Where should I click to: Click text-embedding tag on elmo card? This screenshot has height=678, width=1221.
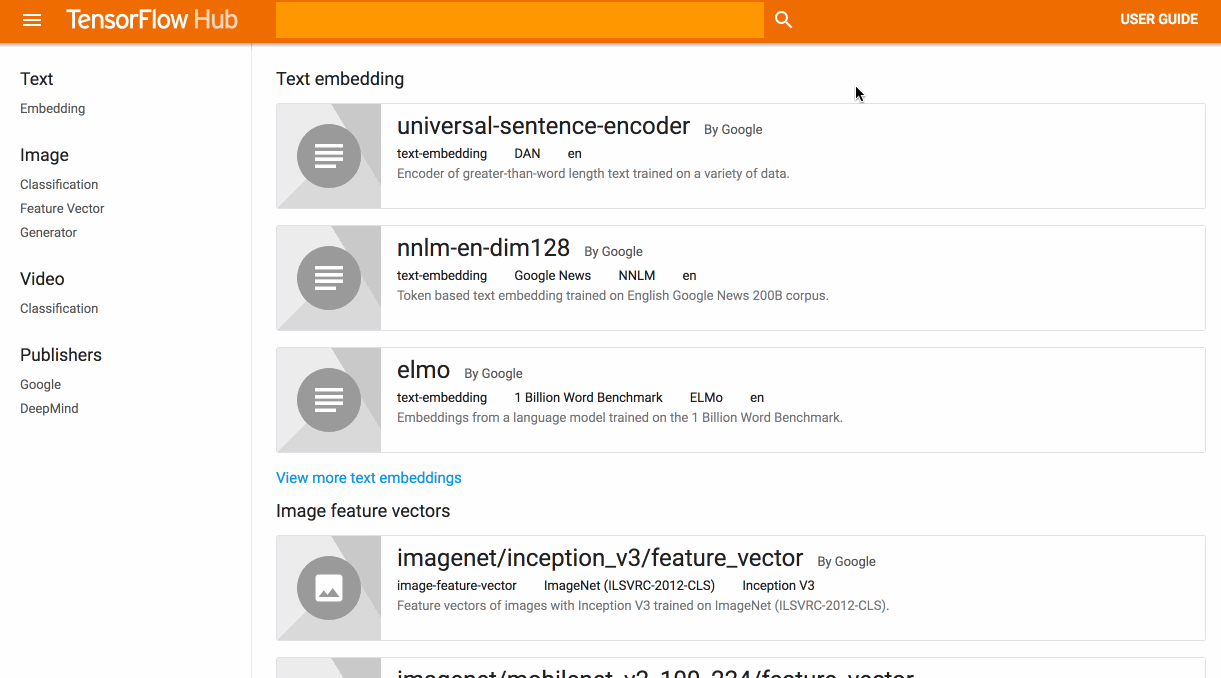pos(442,397)
